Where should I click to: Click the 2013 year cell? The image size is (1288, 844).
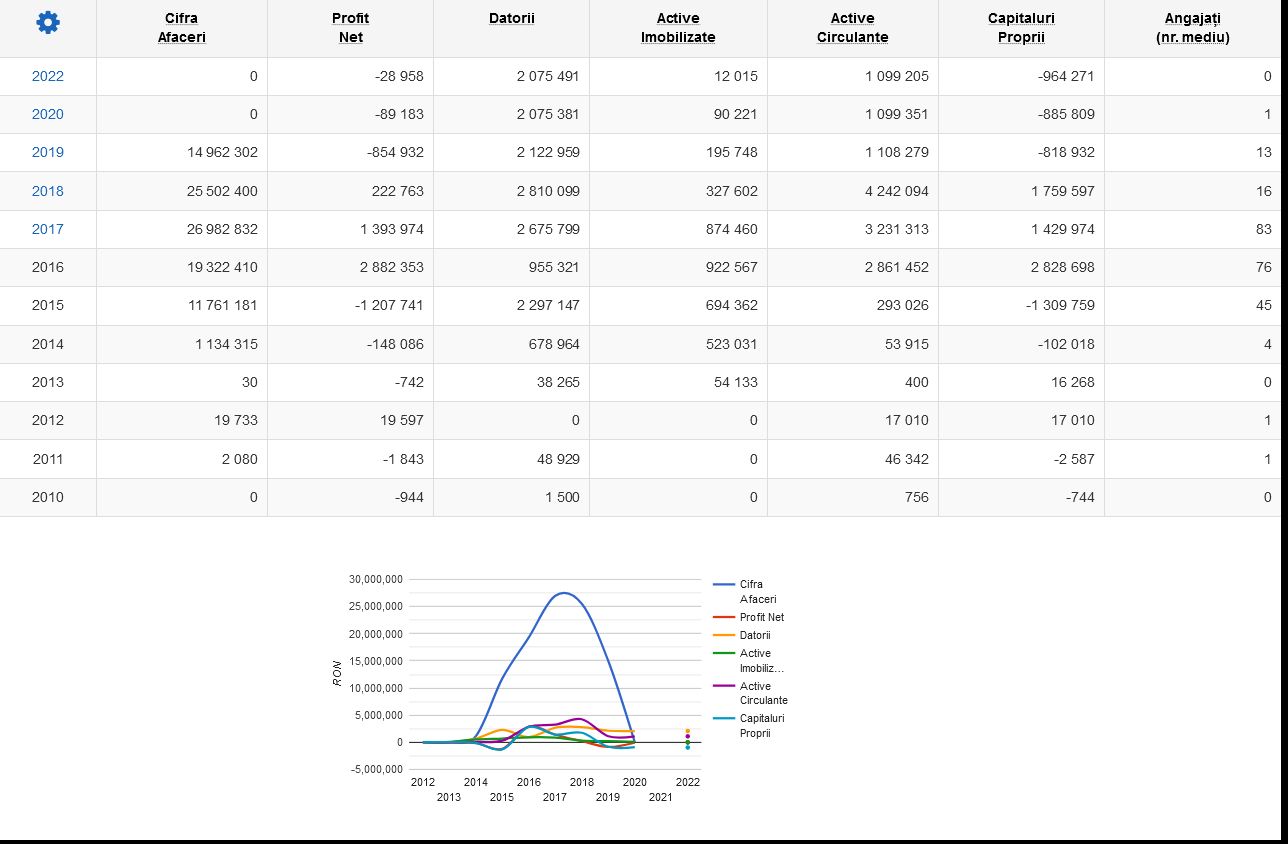point(47,382)
